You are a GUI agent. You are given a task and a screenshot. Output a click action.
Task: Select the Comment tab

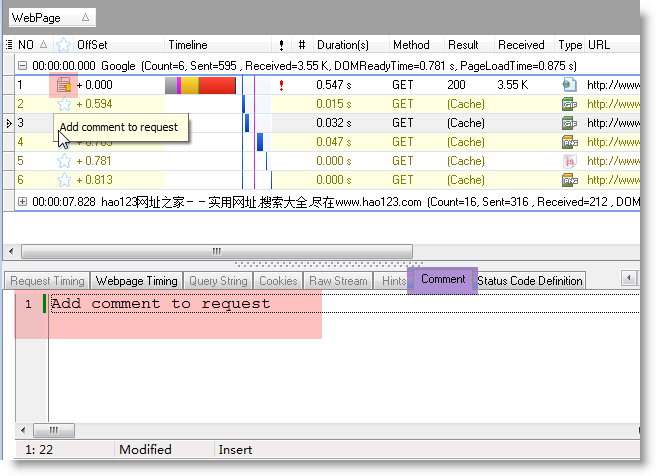442,280
